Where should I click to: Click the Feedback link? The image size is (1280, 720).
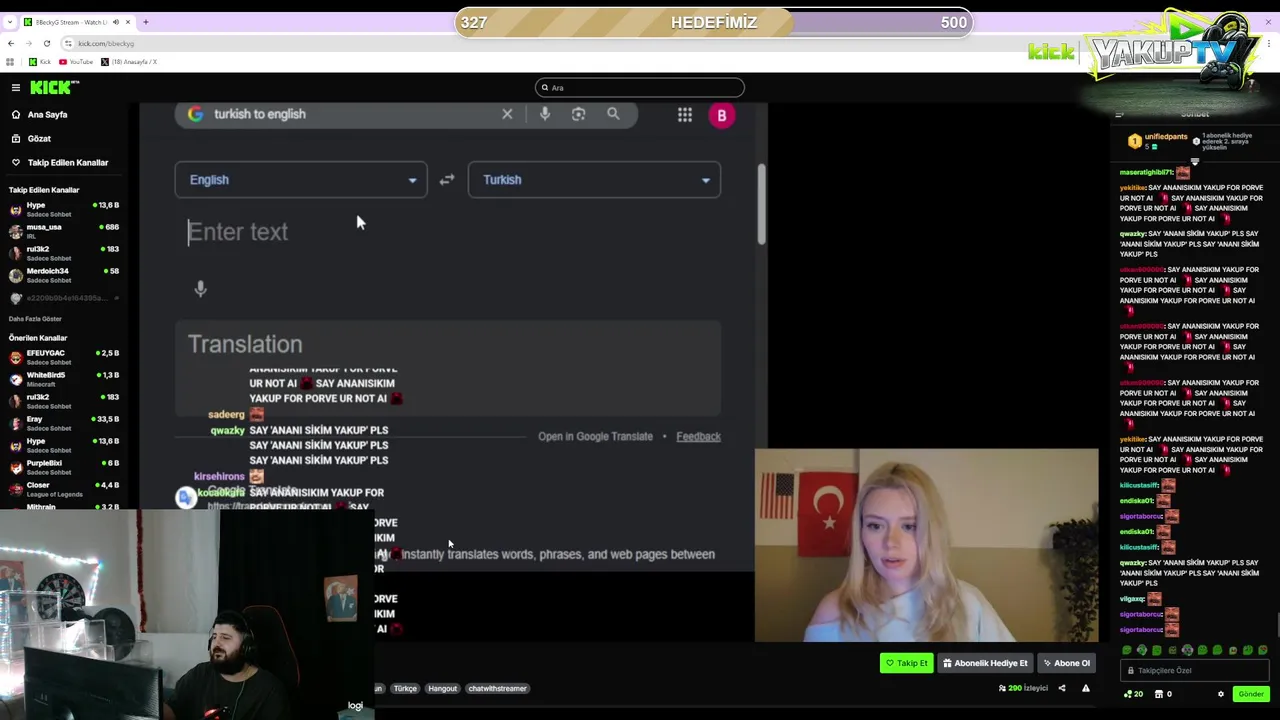click(698, 437)
